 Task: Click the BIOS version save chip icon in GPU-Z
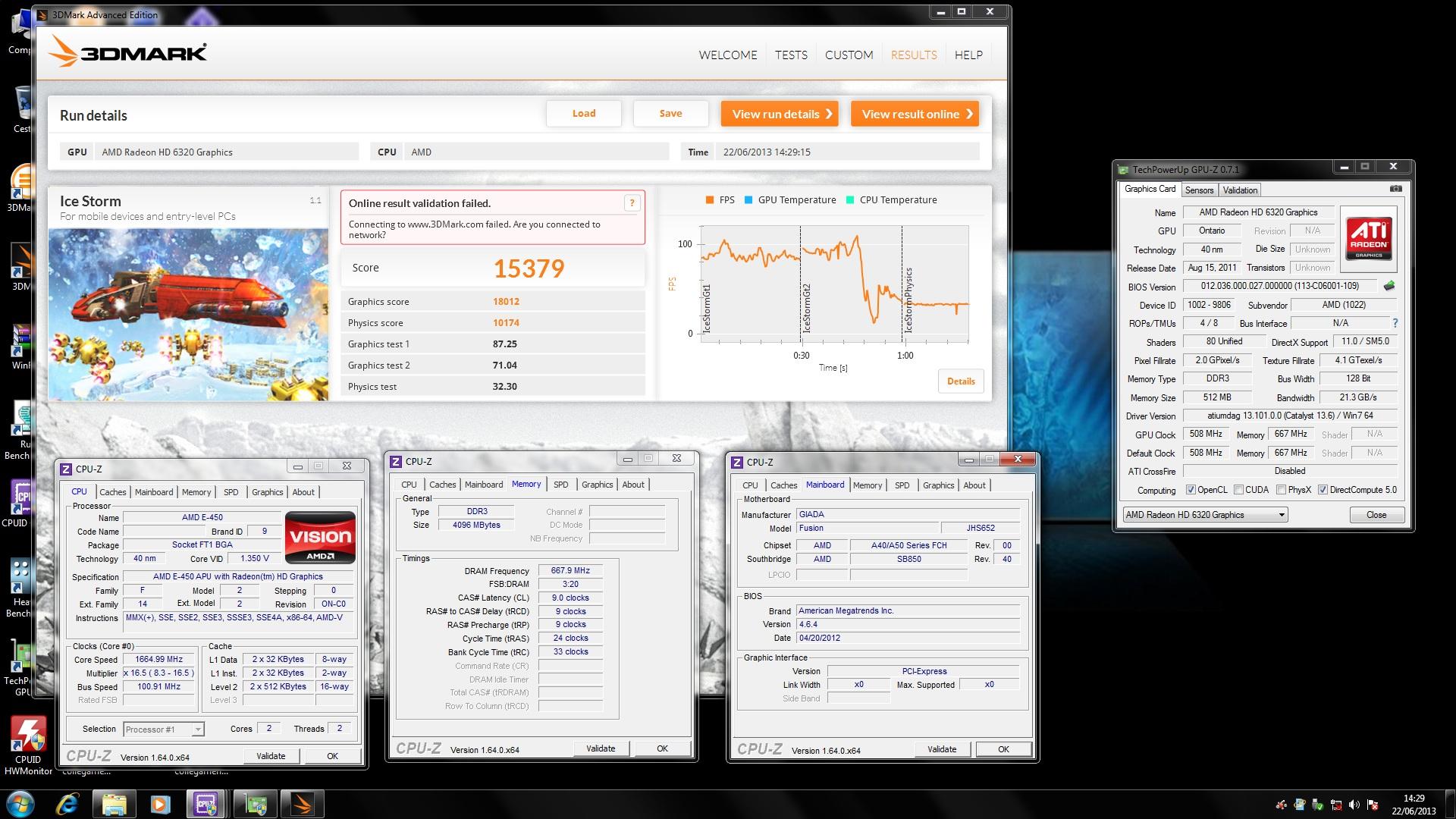pyautogui.click(x=1389, y=286)
